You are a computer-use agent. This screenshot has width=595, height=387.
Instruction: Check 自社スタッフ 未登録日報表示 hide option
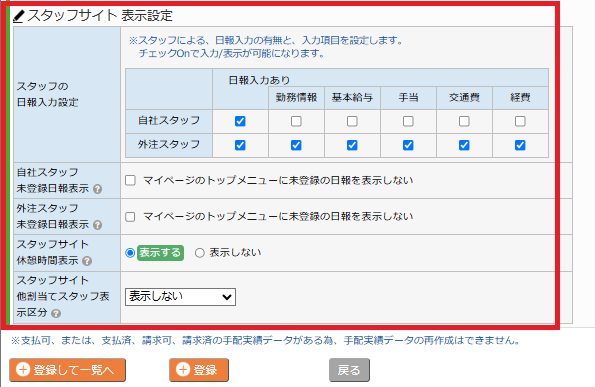tap(130, 180)
